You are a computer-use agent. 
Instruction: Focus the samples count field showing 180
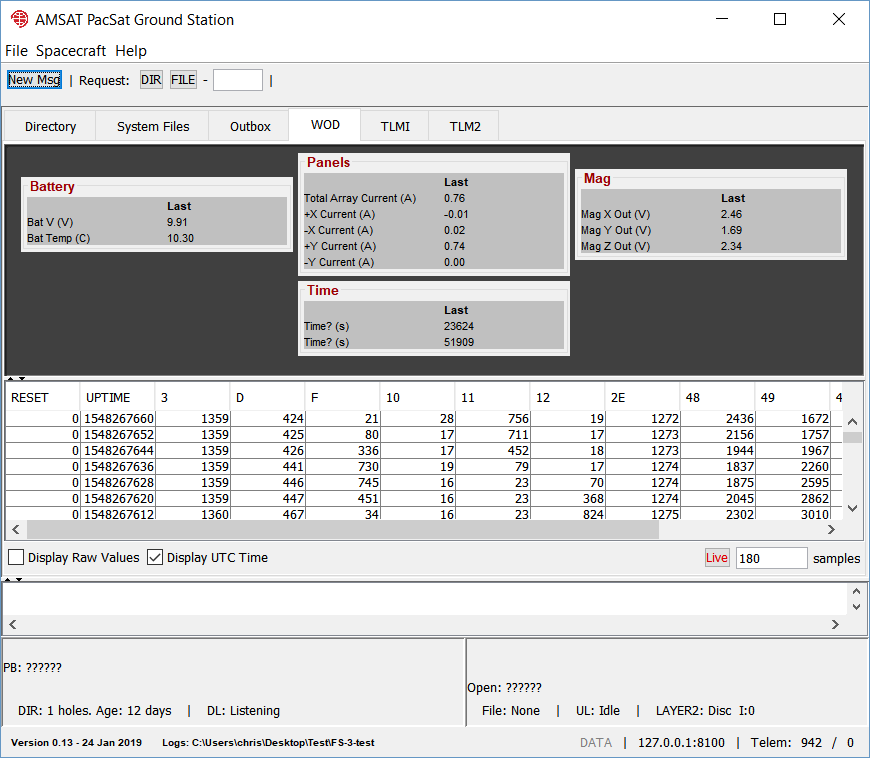tap(771, 558)
